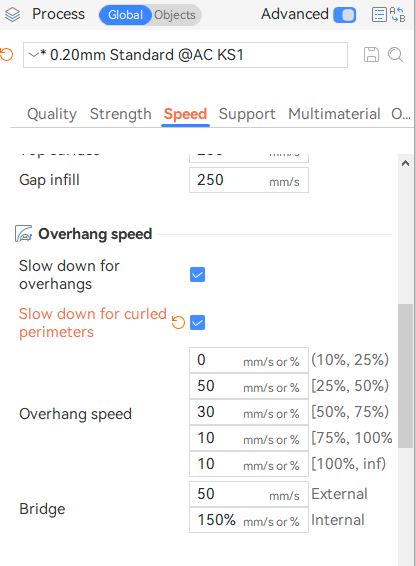
Task: Open the settings list icon beside Advanced
Action: click(x=379, y=15)
